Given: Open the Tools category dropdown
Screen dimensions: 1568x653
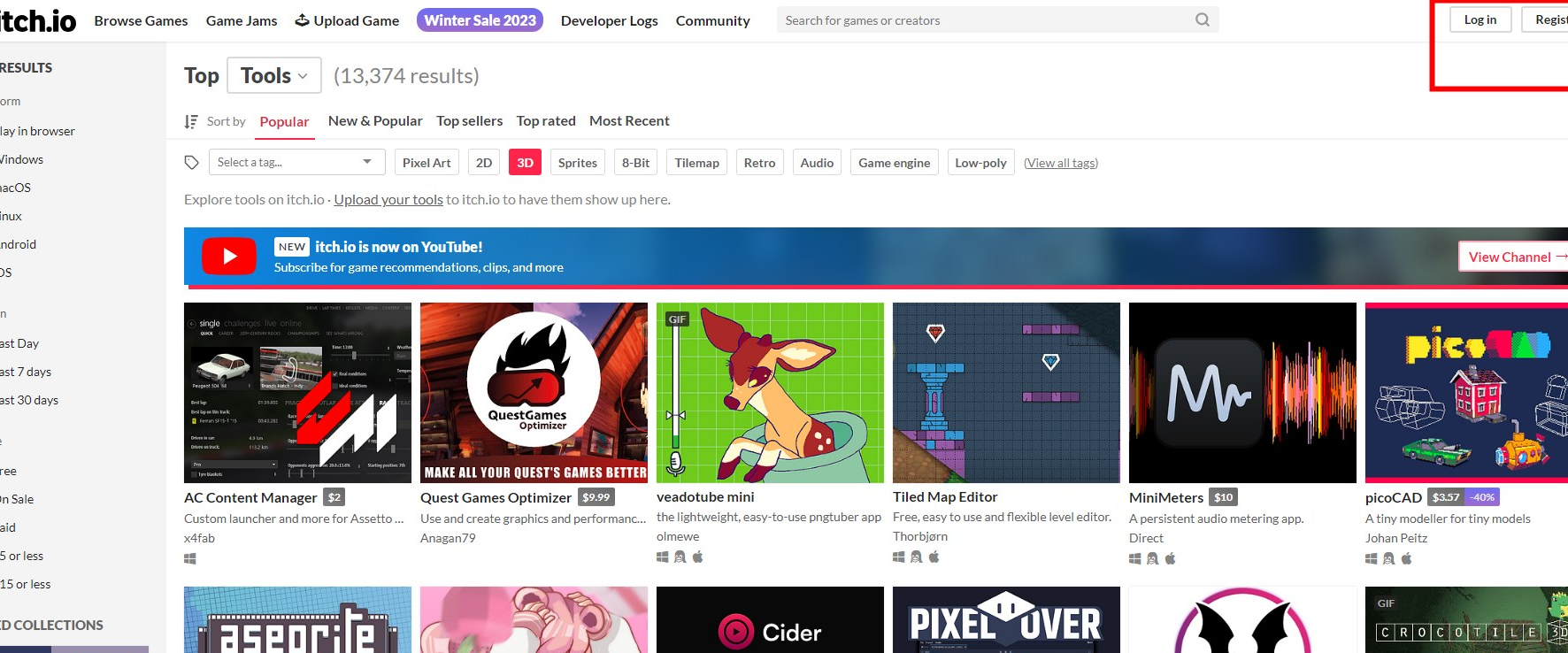Looking at the screenshot, I should tap(274, 76).
